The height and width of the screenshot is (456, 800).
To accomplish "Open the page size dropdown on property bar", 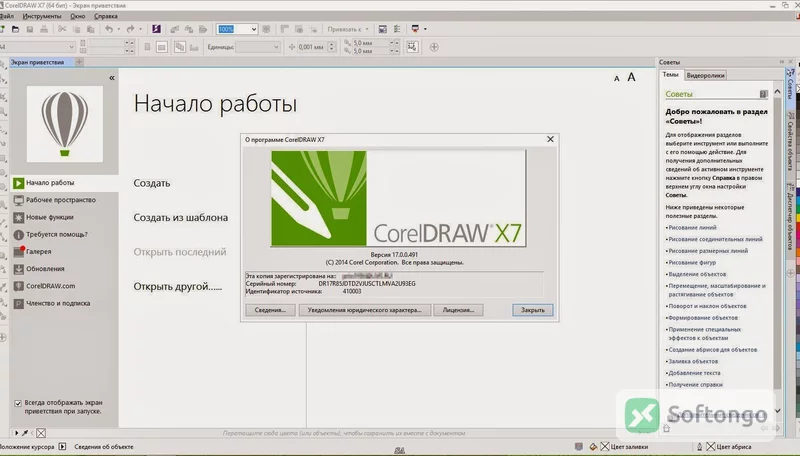I will coord(71,47).
